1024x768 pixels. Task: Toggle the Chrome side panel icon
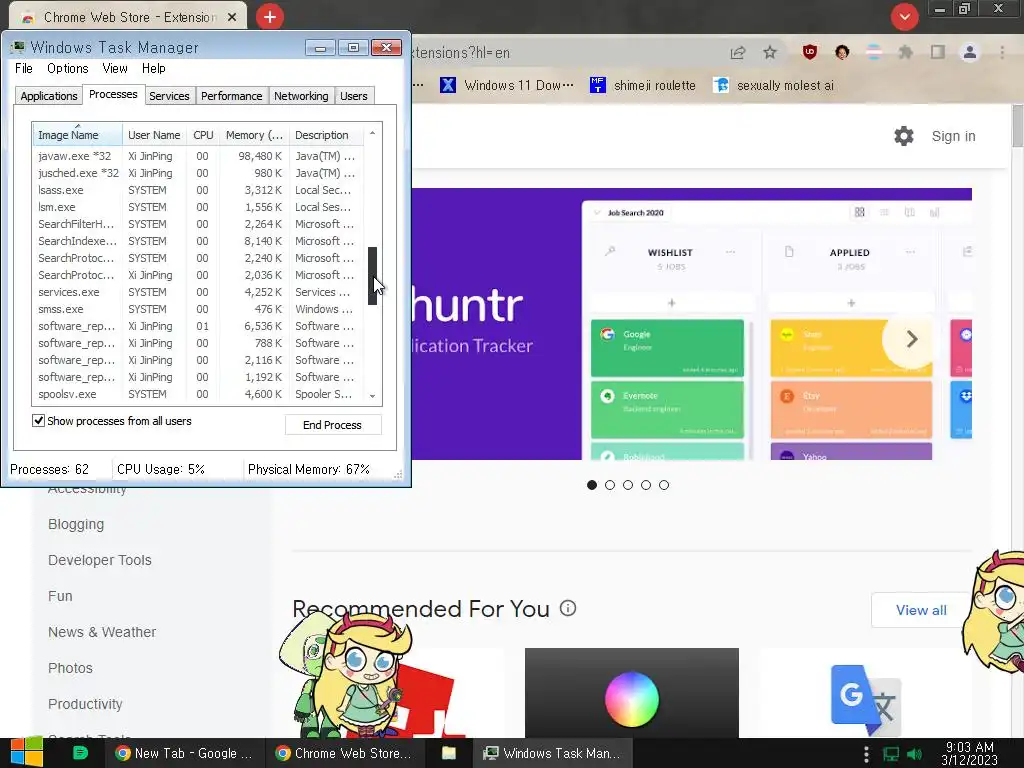coord(938,52)
